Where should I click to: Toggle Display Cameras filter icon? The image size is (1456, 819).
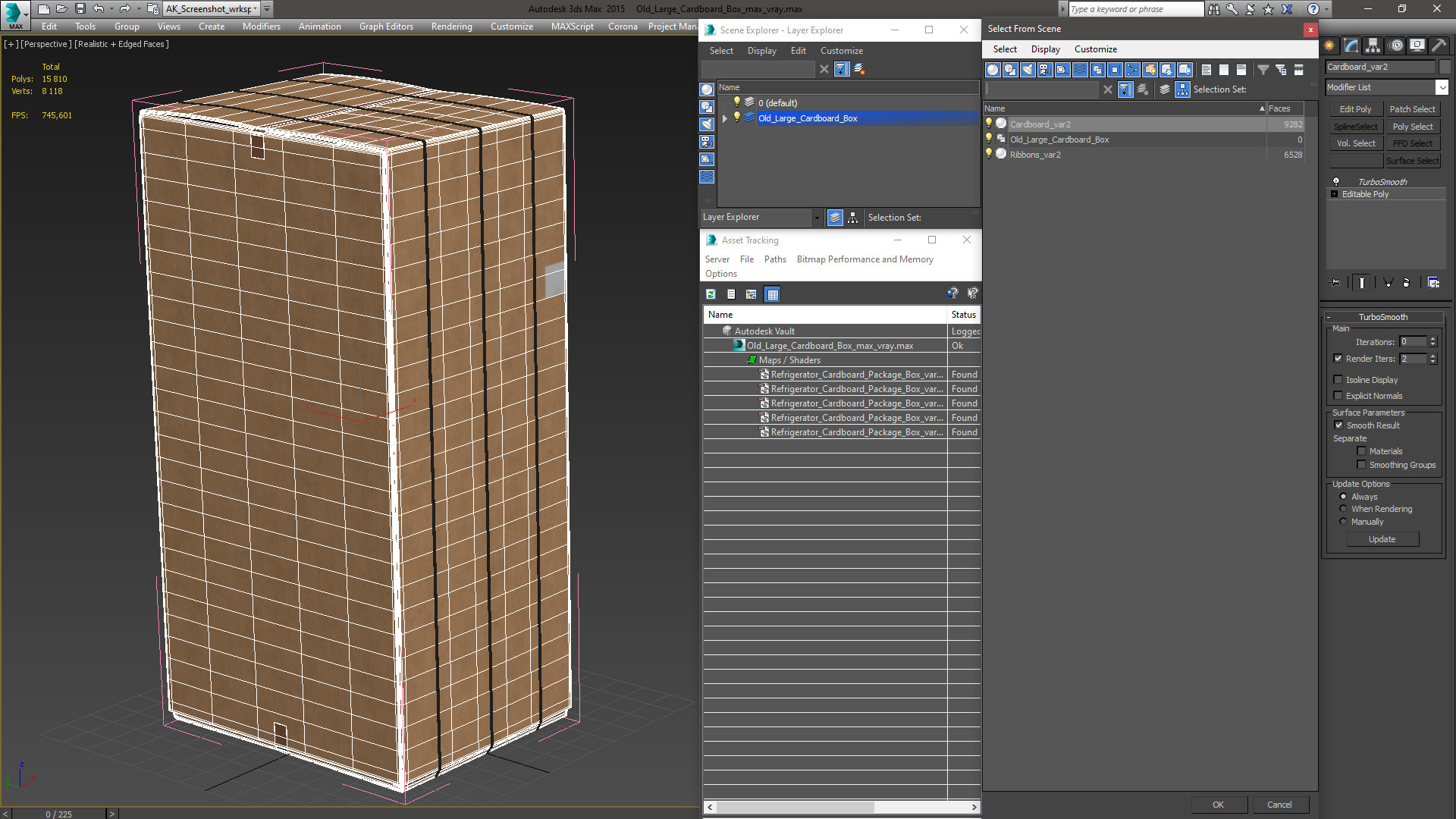point(1045,70)
